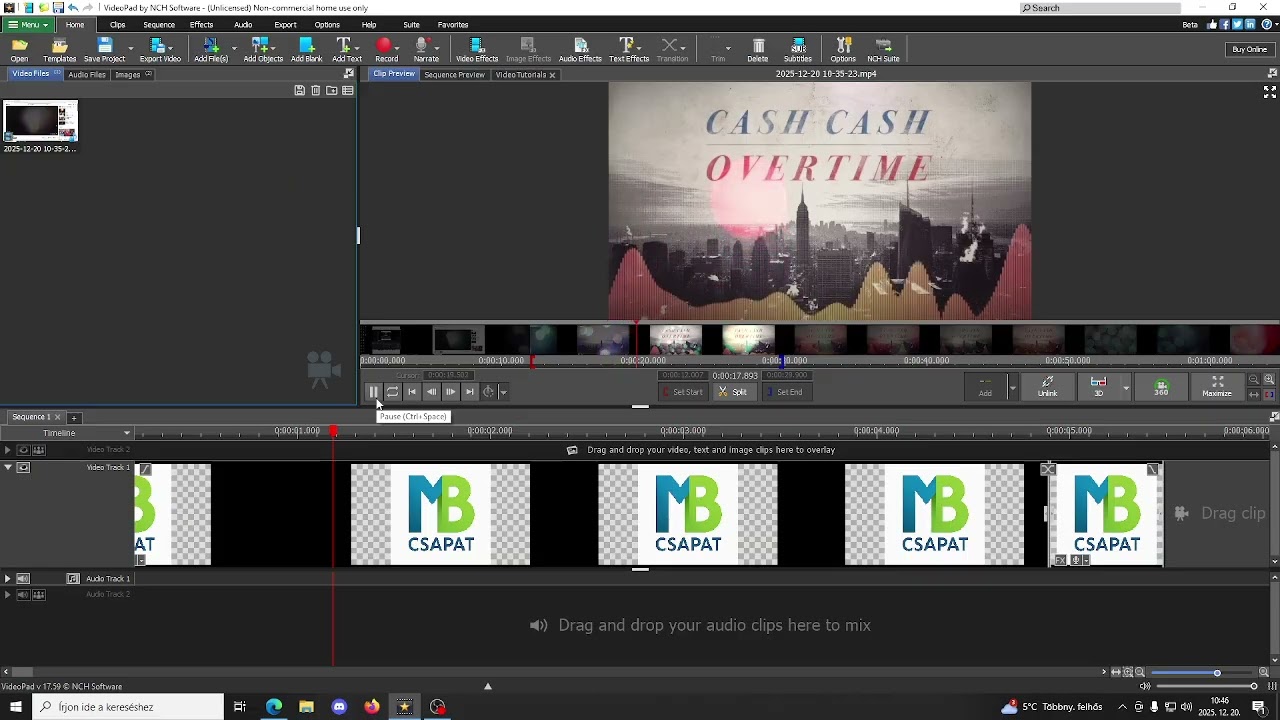Click the Buy Online button
The width and height of the screenshot is (1280, 720).
click(x=1249, y=49)
